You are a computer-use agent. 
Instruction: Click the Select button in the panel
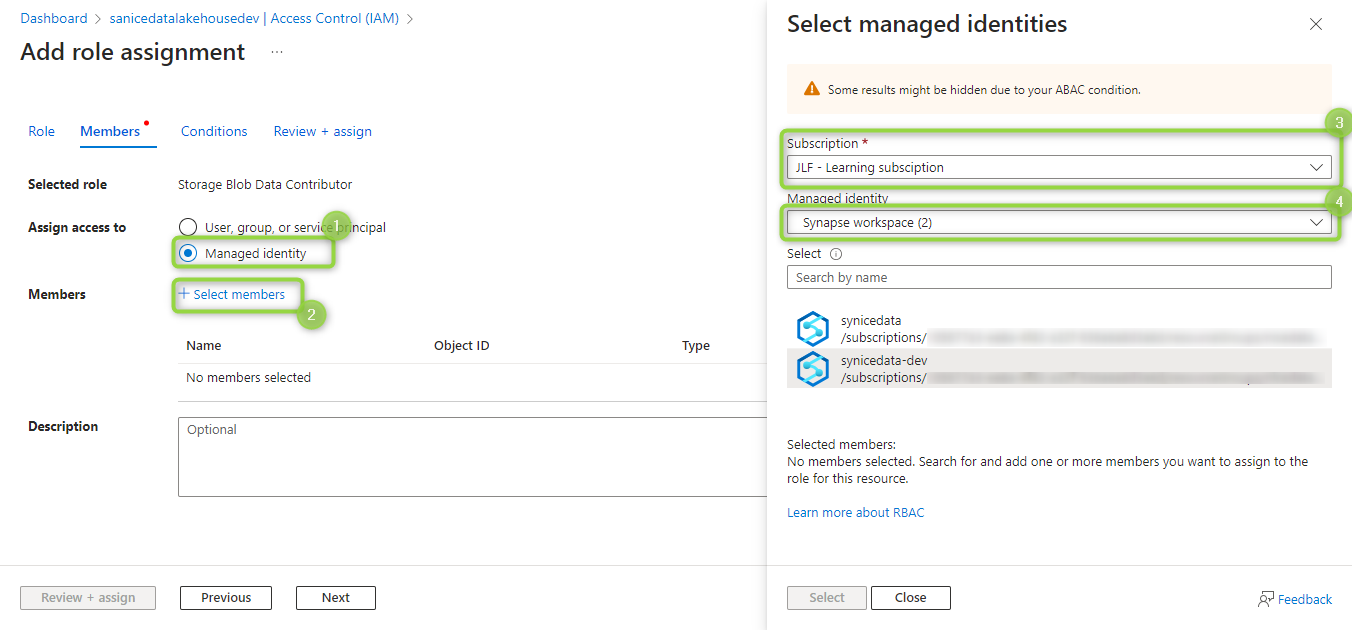[827, 598]
